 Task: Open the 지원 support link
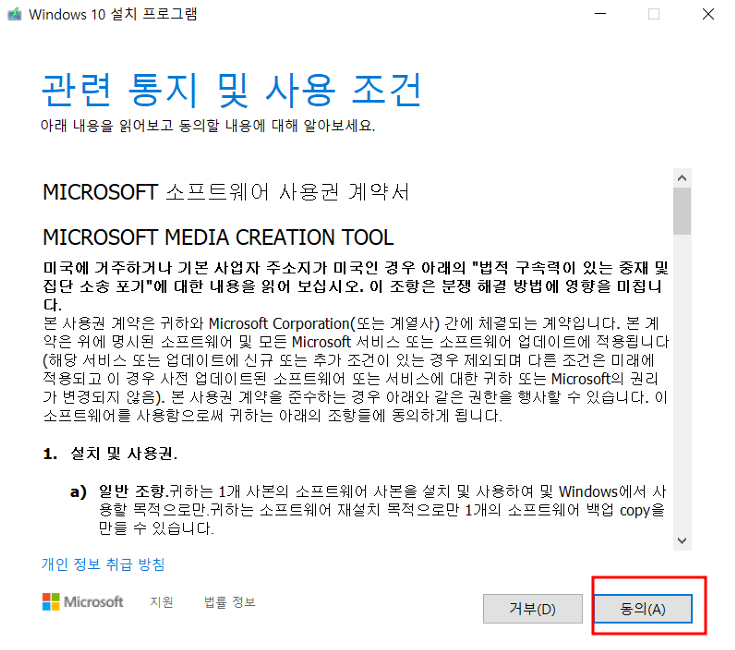coord(162,602)
